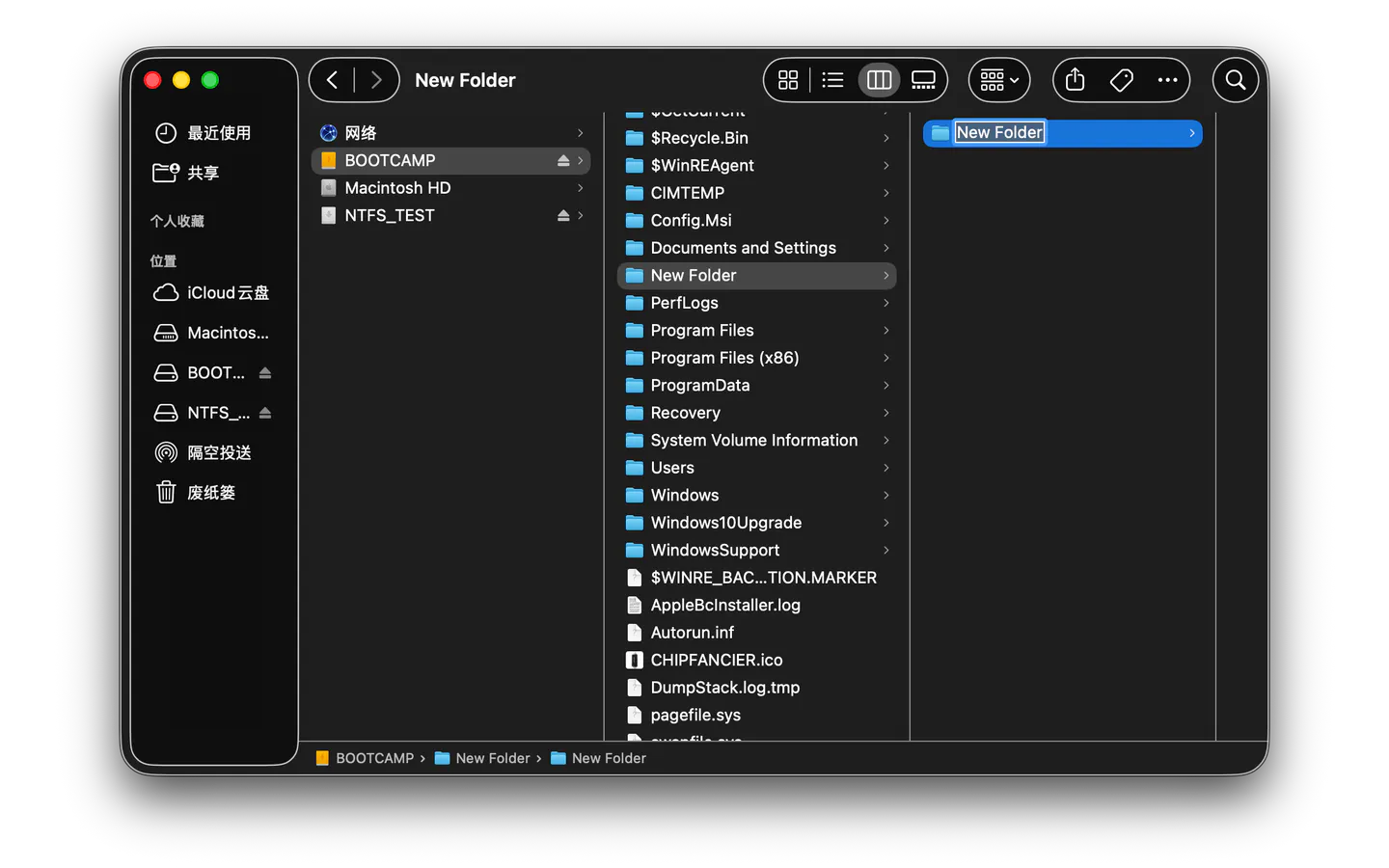This screenshot has width=1389, height=868.
Task: Select the Autorun.inf file
Action: [x=756, y=633]
